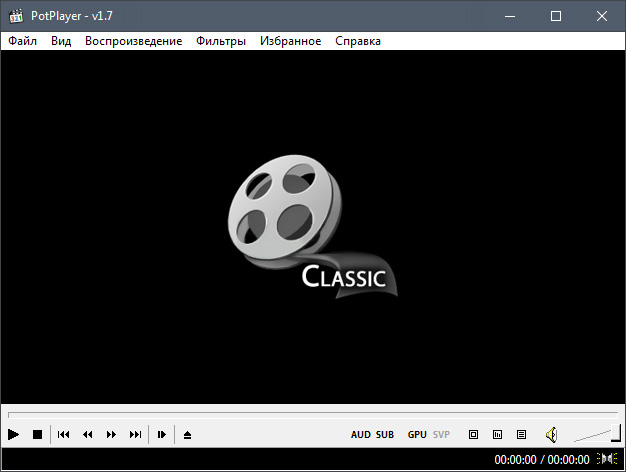Open the statistics info icon

click(497, 434)
